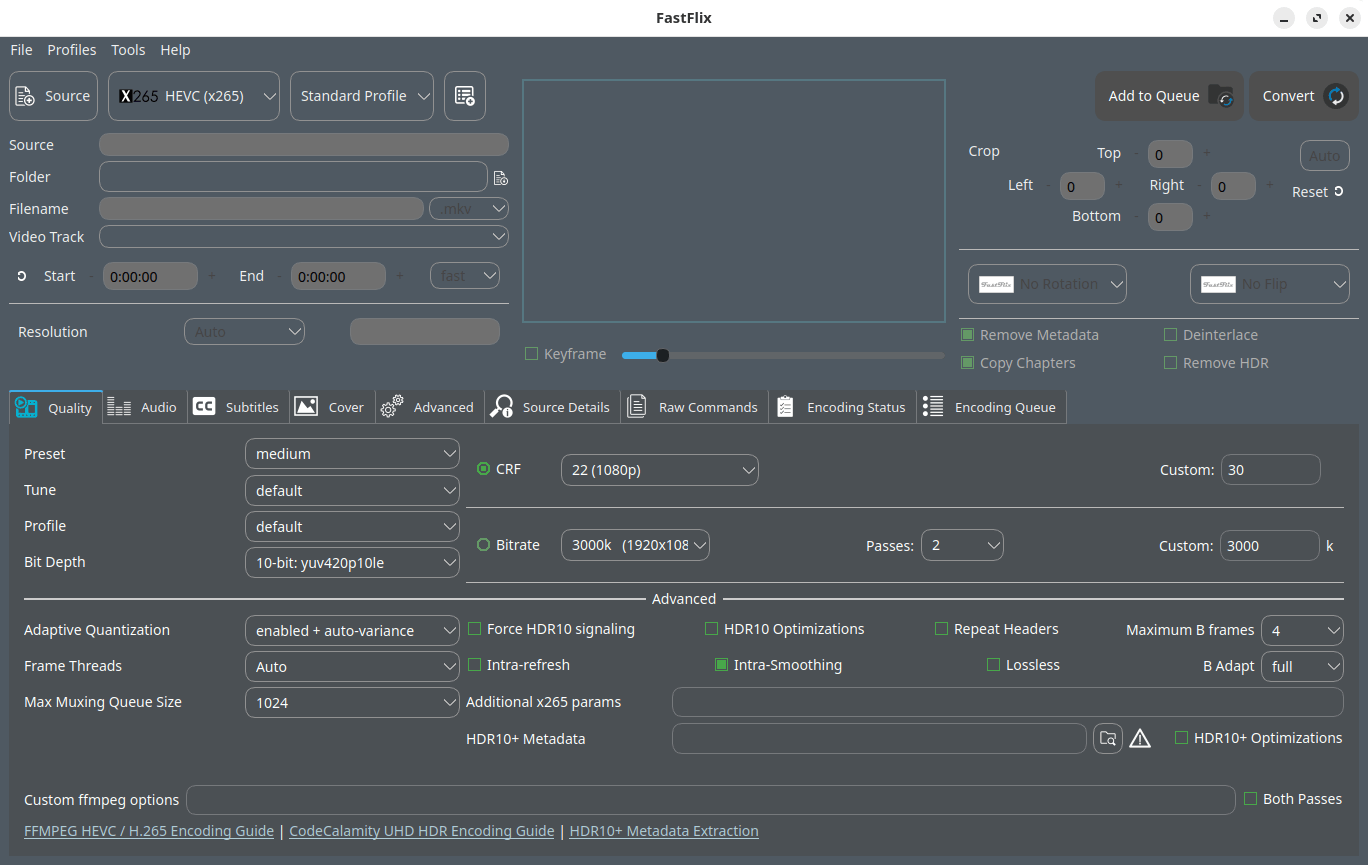Viewport: 1368px width, 865px height.
Task: Open the HEVC (x265) encoder dropdown
Action: (x=194, y=96)
